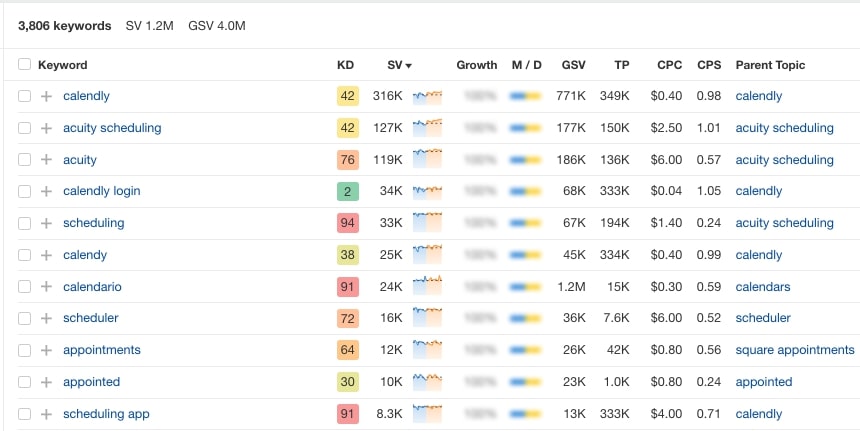This screenshot has width=860, height=431.
Task: Click the plus icon beside scheduler
Action: point(46,318)
